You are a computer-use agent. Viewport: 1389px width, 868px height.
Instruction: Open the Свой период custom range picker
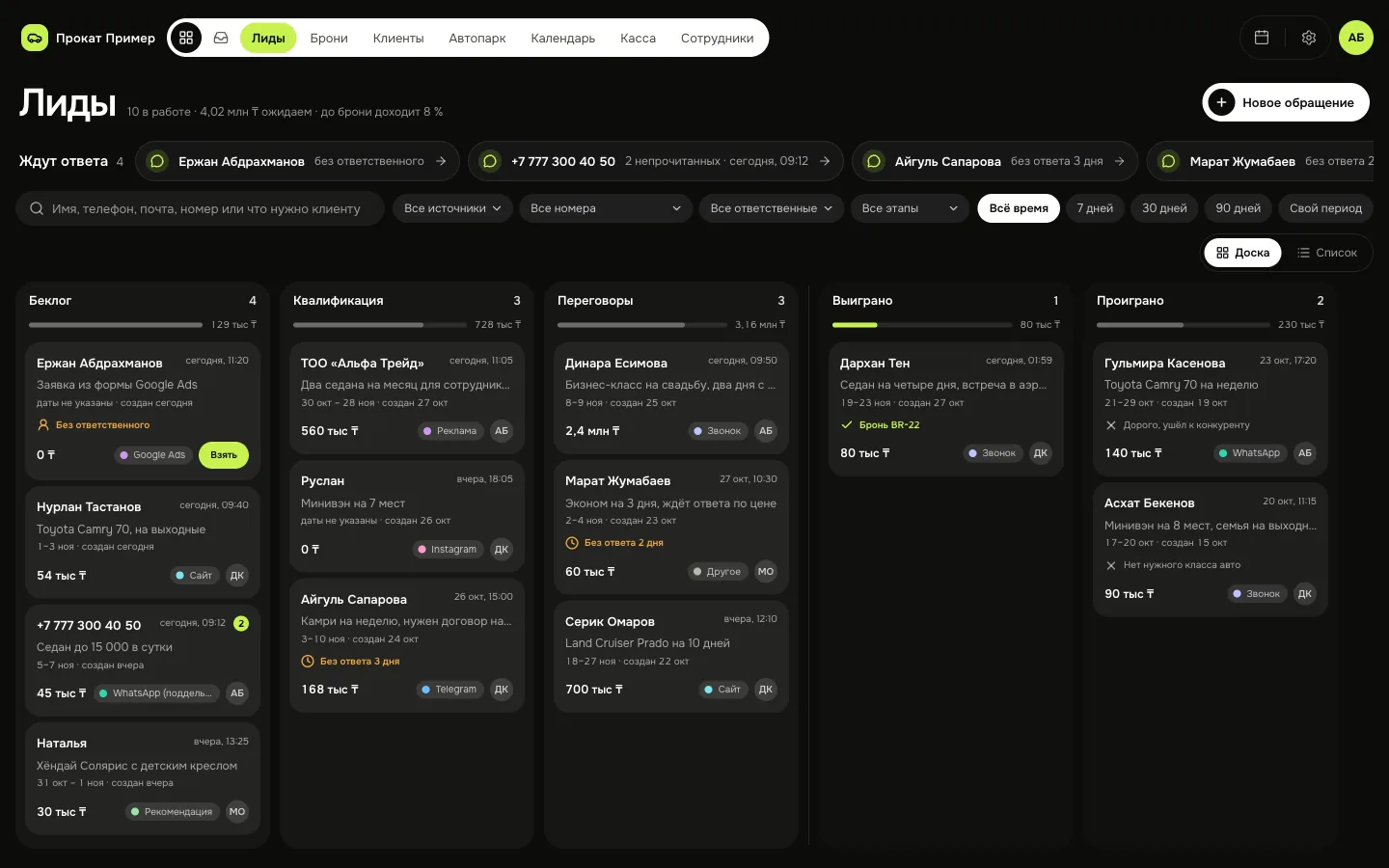point(1325,208)
